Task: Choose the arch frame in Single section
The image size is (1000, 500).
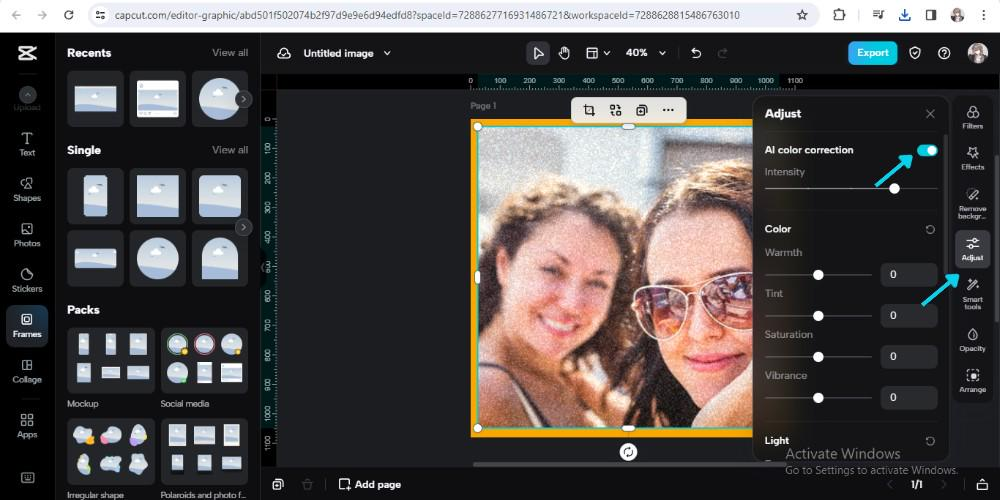Action: click(220, 258)
